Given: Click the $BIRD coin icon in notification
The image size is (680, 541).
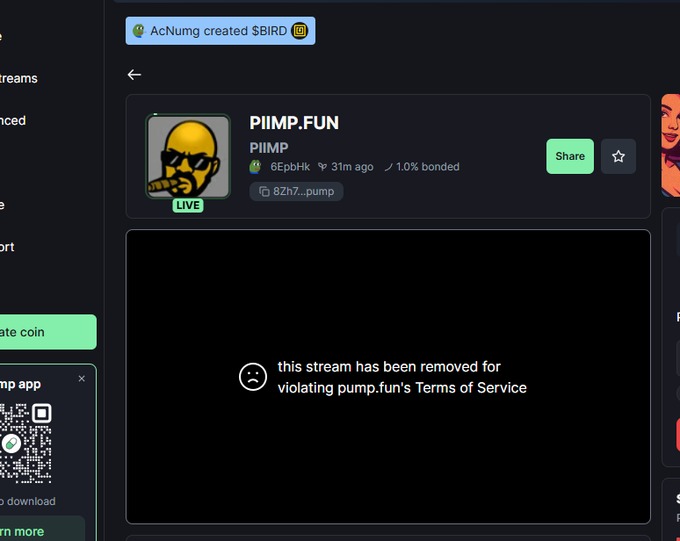Looking at the screenshot, I should [300, 31].
